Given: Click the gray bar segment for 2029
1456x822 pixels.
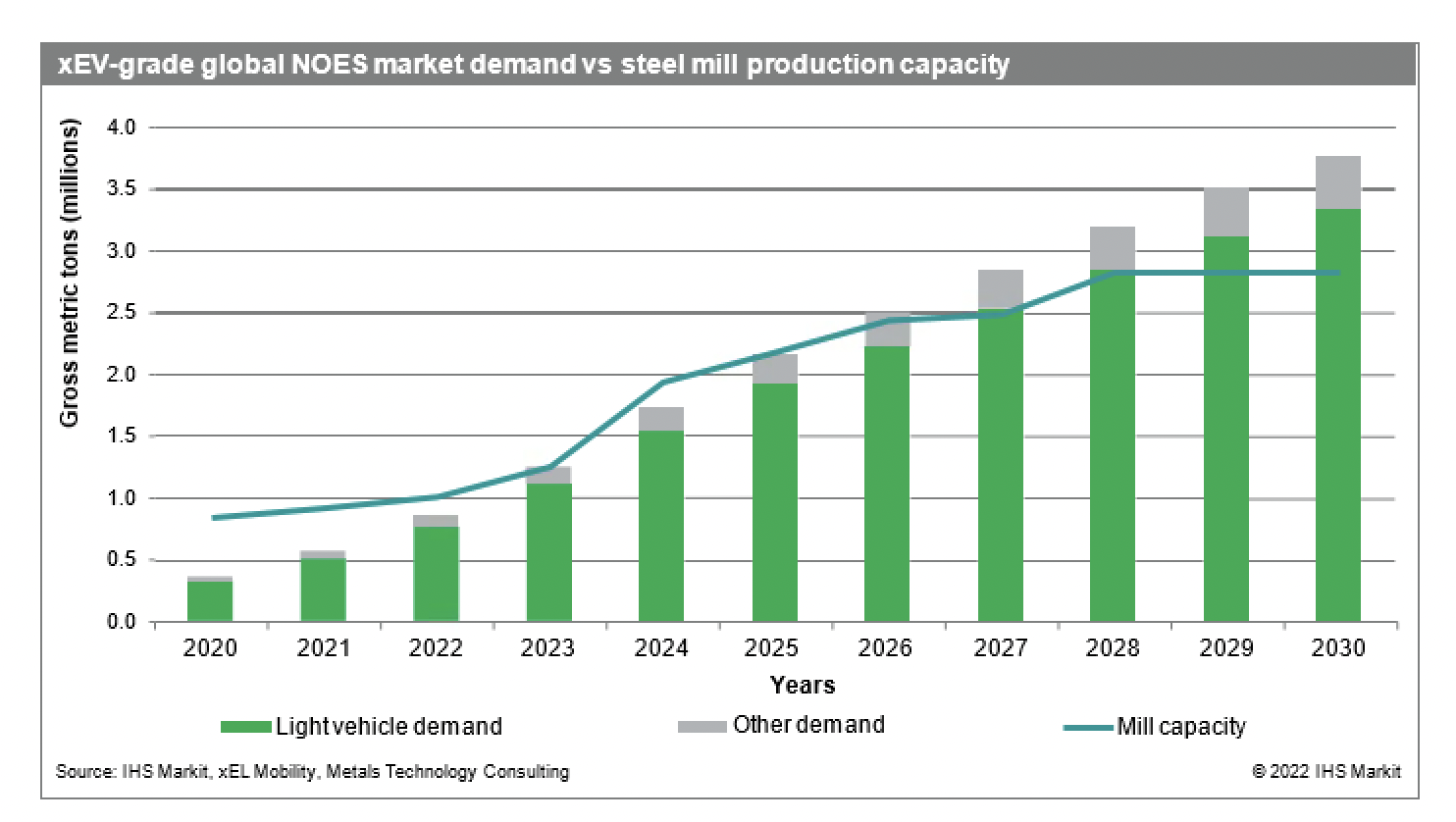Looking at the screenshot, I should [x=1225, y=212].
